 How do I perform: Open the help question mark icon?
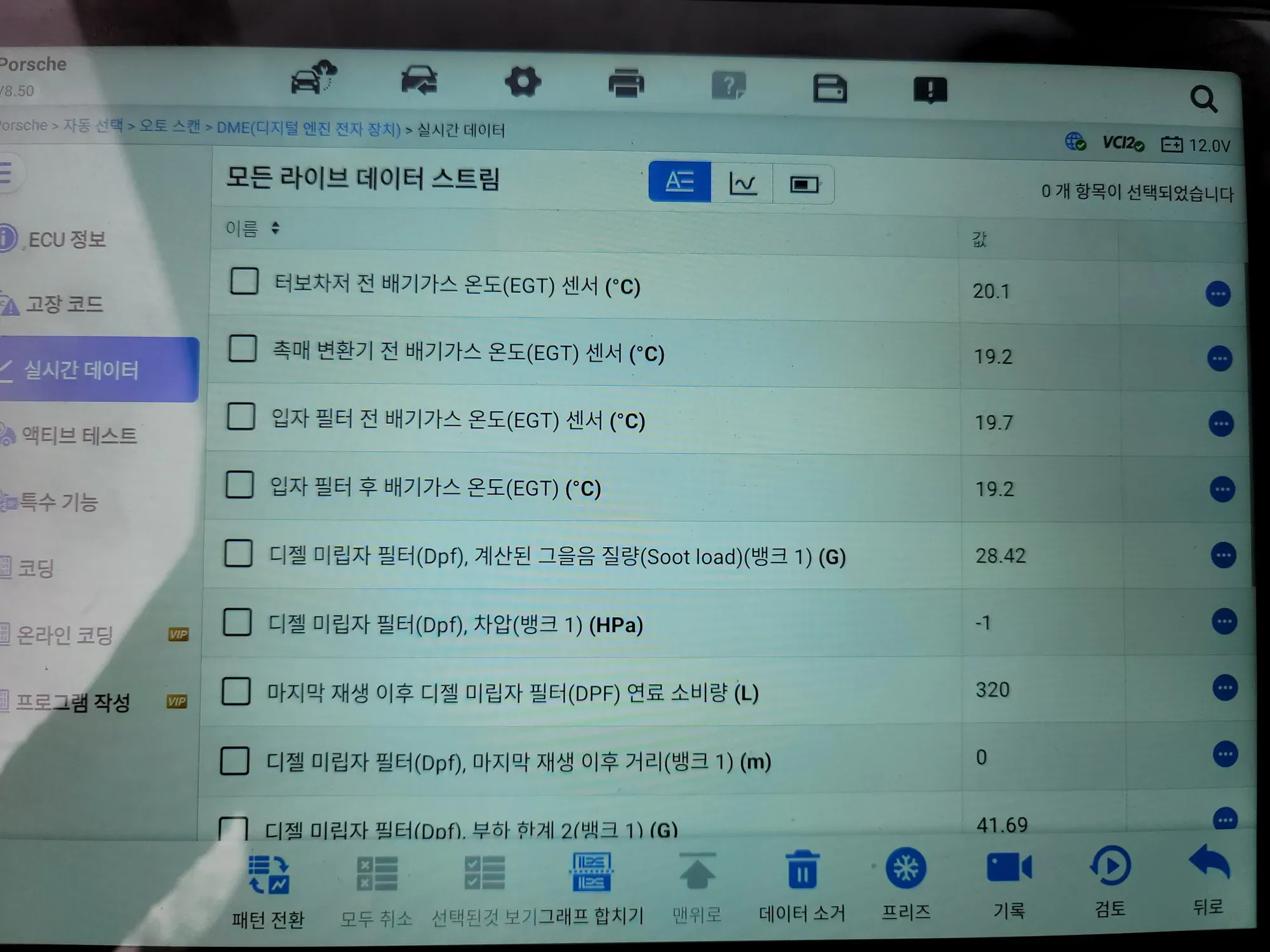[728, 86]
